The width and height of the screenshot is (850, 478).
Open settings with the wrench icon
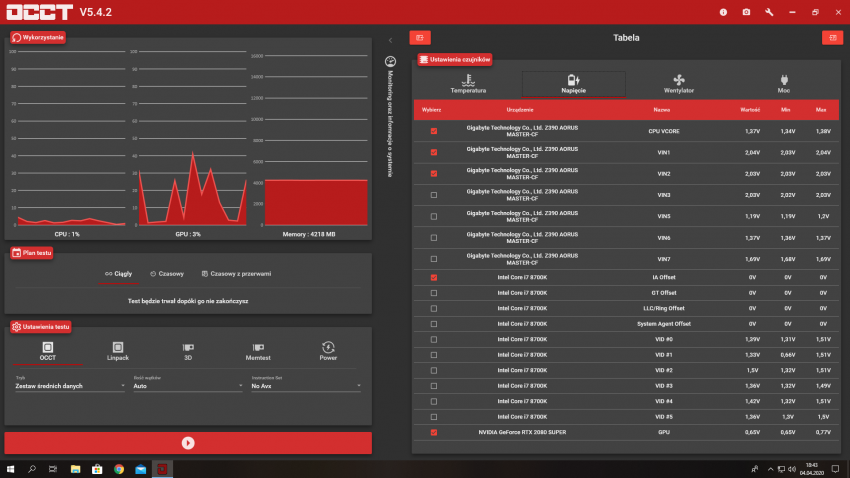tap(769, 12)
